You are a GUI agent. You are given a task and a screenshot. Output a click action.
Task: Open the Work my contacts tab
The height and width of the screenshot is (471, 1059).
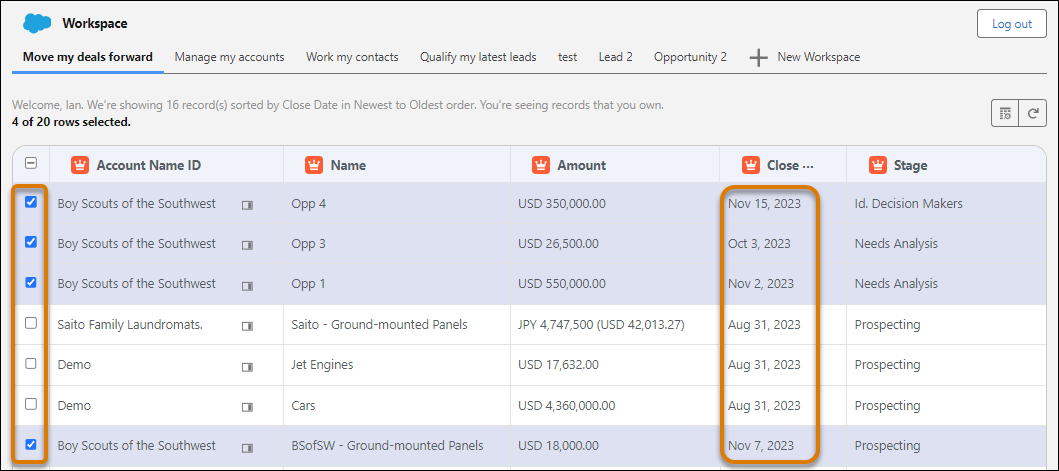[352, 57]
